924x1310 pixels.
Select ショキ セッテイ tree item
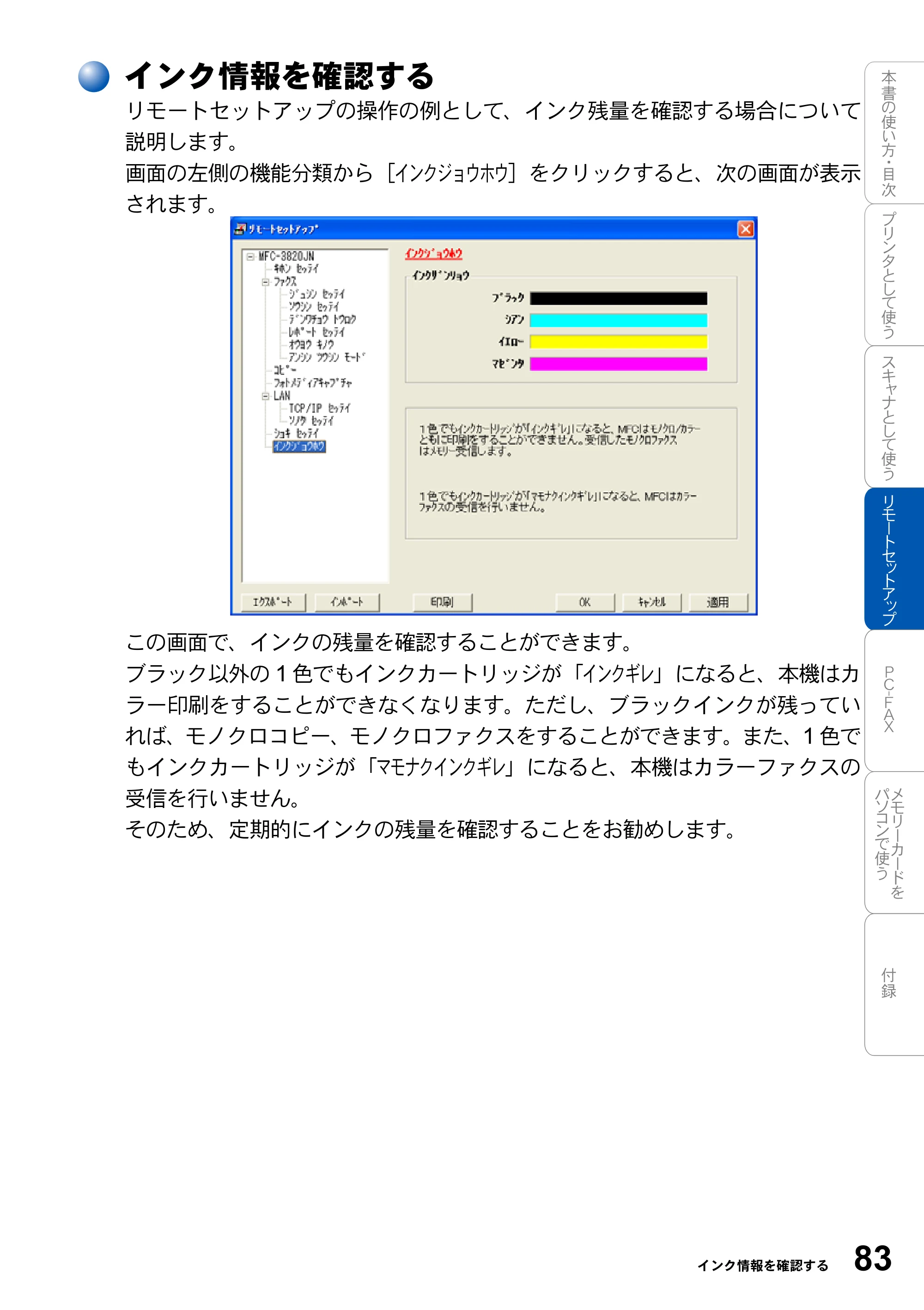point(296,434)
